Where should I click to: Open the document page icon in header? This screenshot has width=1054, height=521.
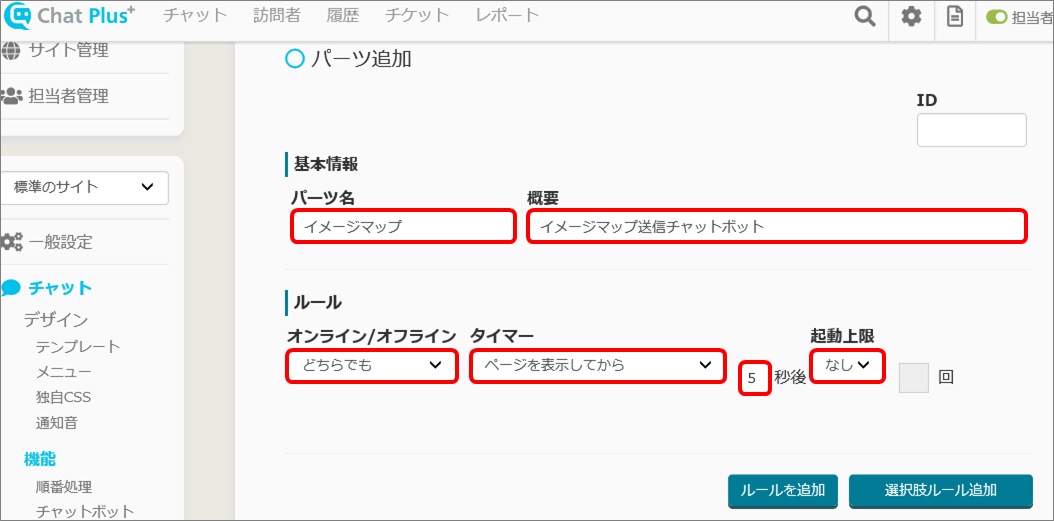(x=954, y=16)
